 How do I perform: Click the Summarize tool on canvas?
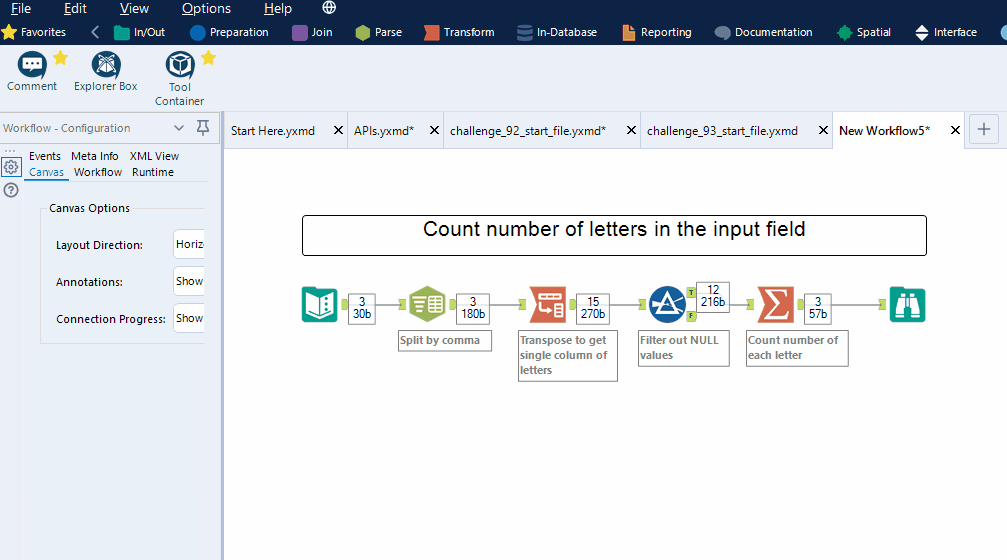776,304
